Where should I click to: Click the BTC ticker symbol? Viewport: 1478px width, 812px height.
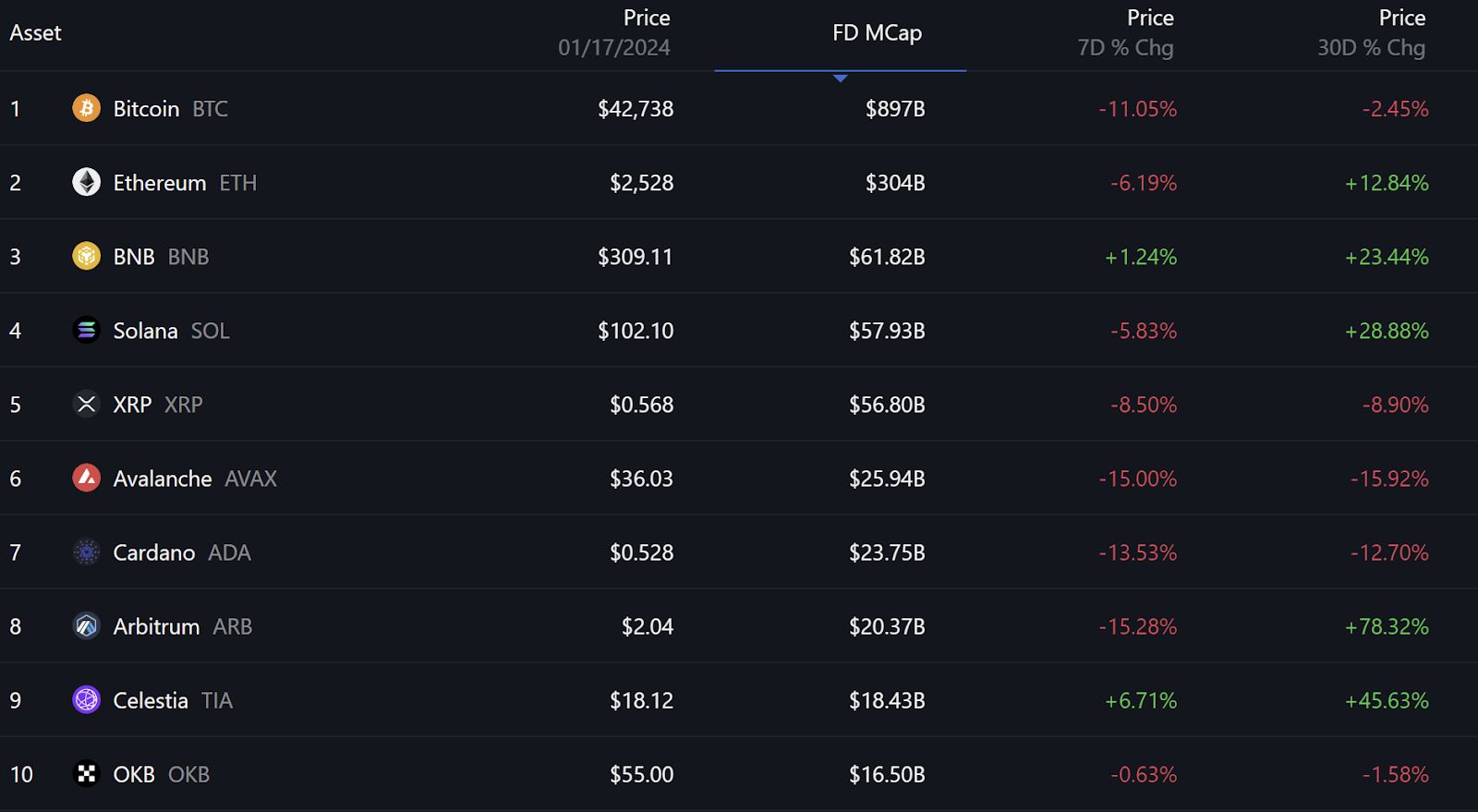210,109
